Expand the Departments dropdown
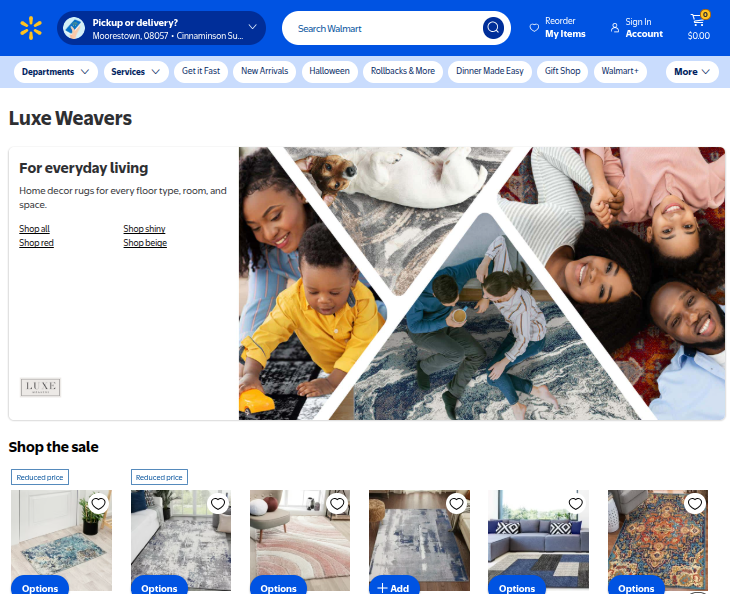Screen dimensions: 730x594 (55, 72)
